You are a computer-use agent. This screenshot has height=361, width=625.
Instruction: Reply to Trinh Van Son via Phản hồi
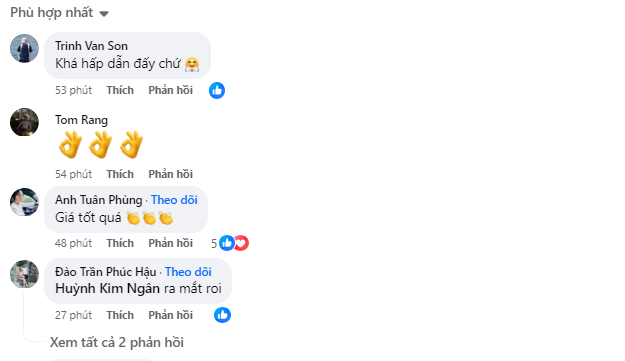tap(171, 90)
